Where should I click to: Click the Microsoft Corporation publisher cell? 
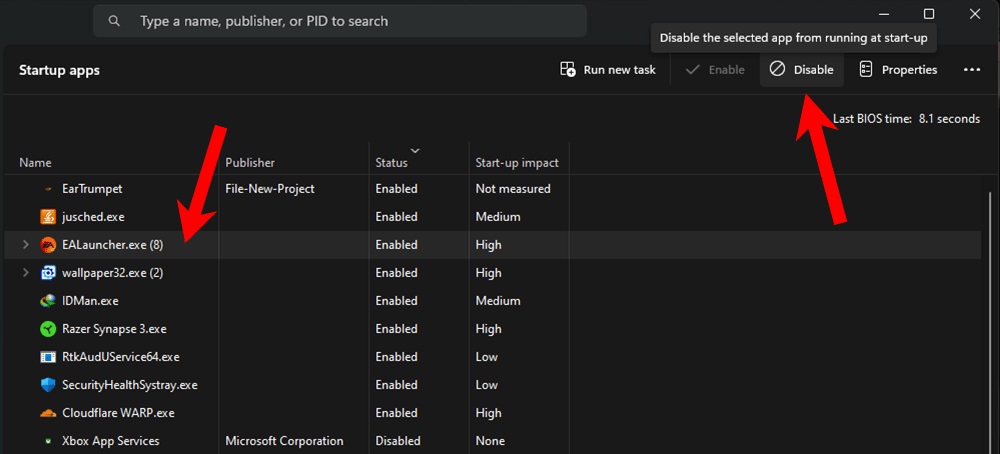tap(284, 441)
